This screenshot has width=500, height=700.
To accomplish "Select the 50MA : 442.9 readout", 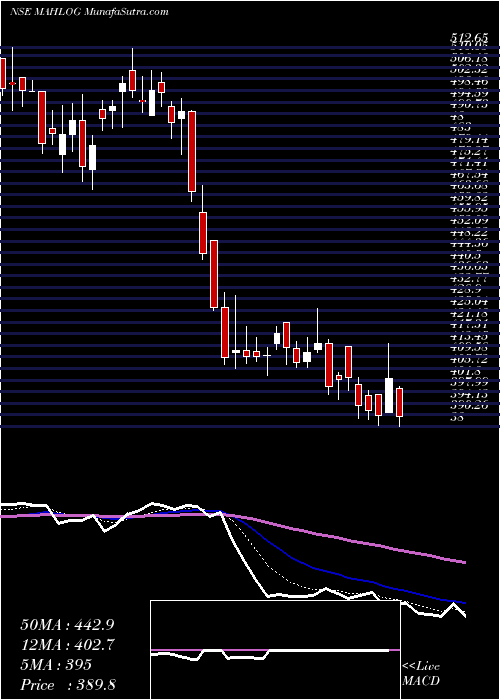I will point(67,625).
